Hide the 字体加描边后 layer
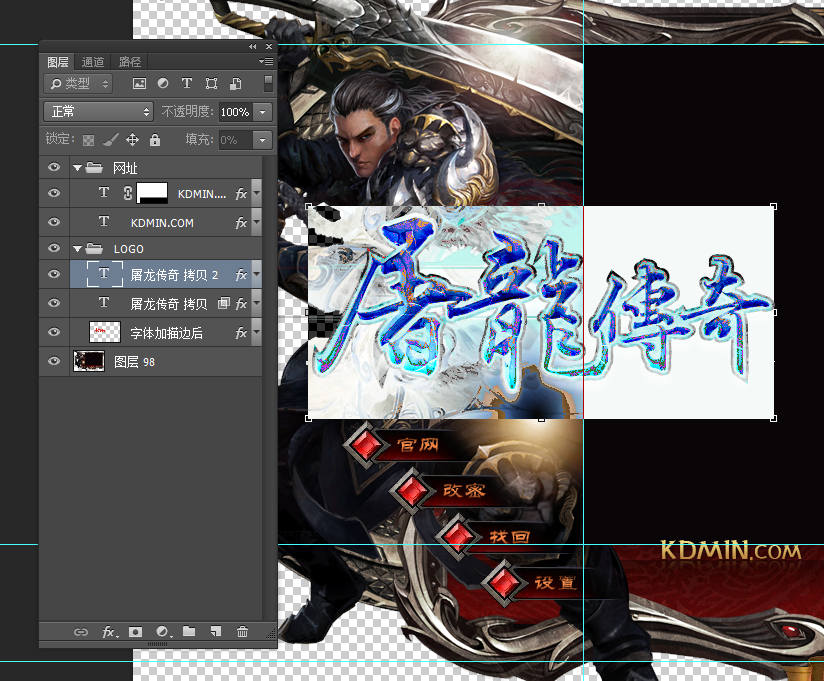Image resolution: width=824 pixels, height=681 pixels. click(54, 332)
